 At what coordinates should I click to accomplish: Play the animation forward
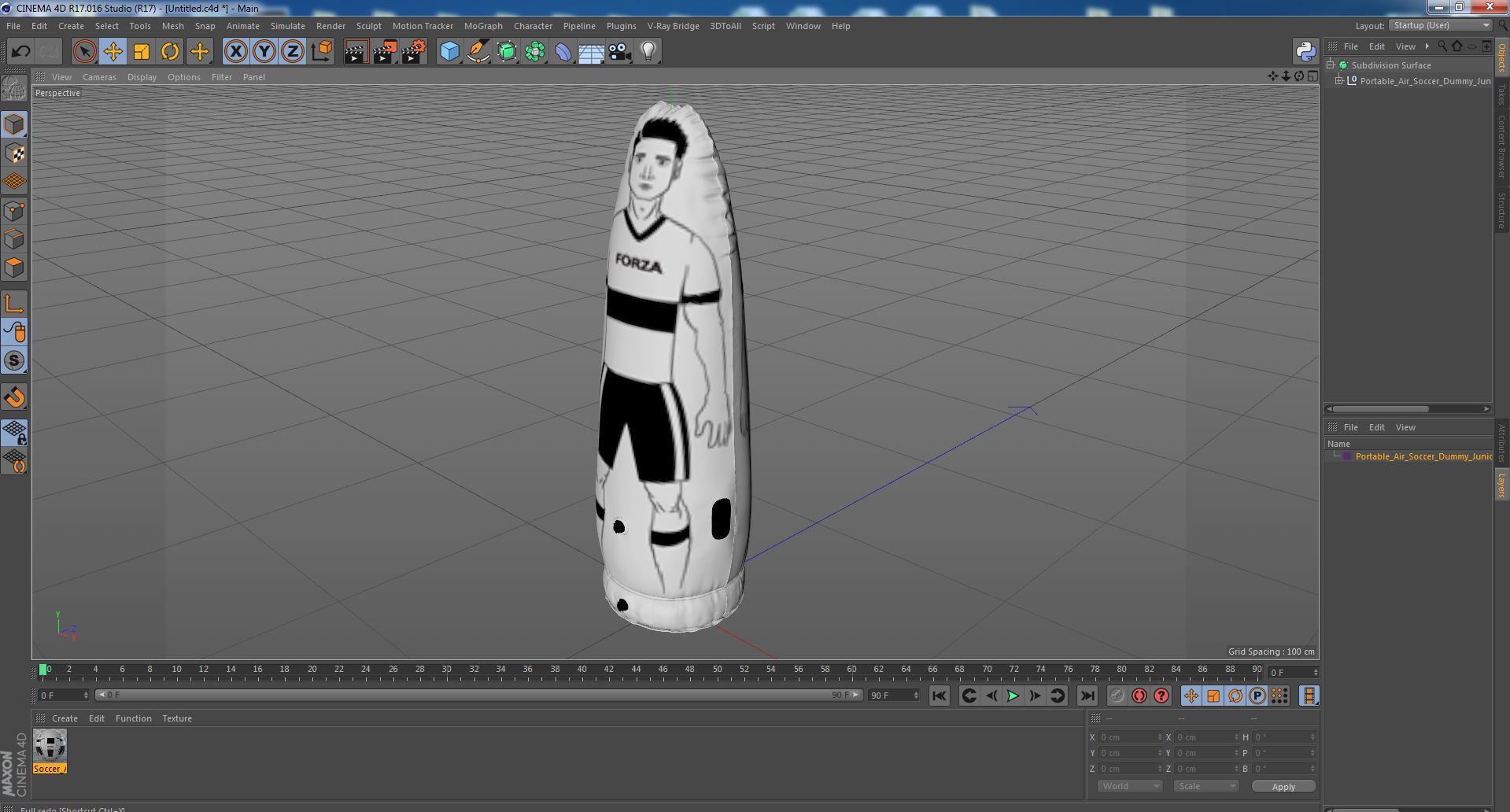pos(1013,696)
